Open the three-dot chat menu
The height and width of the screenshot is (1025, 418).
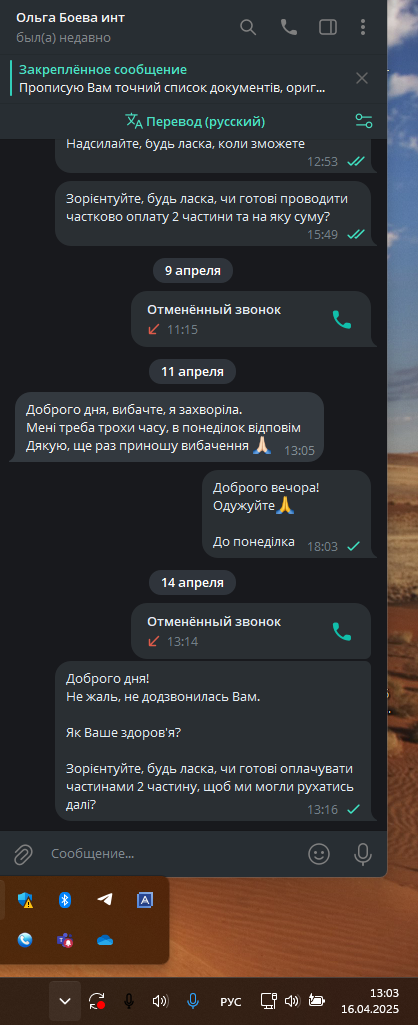[363, 27]
